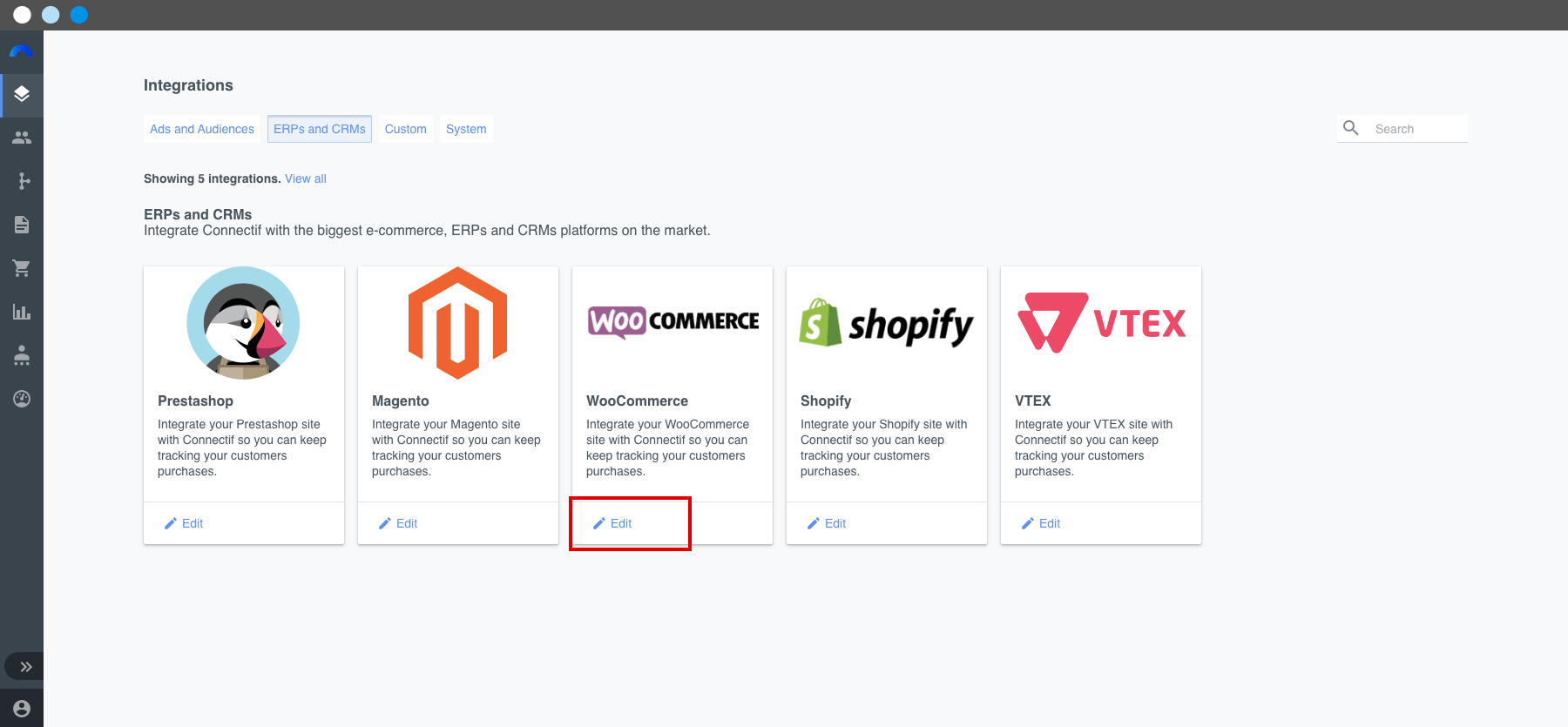This screenshot has width=1568, height=727.
Task: Click the VTEX card title
Action: click(1033, 401)
